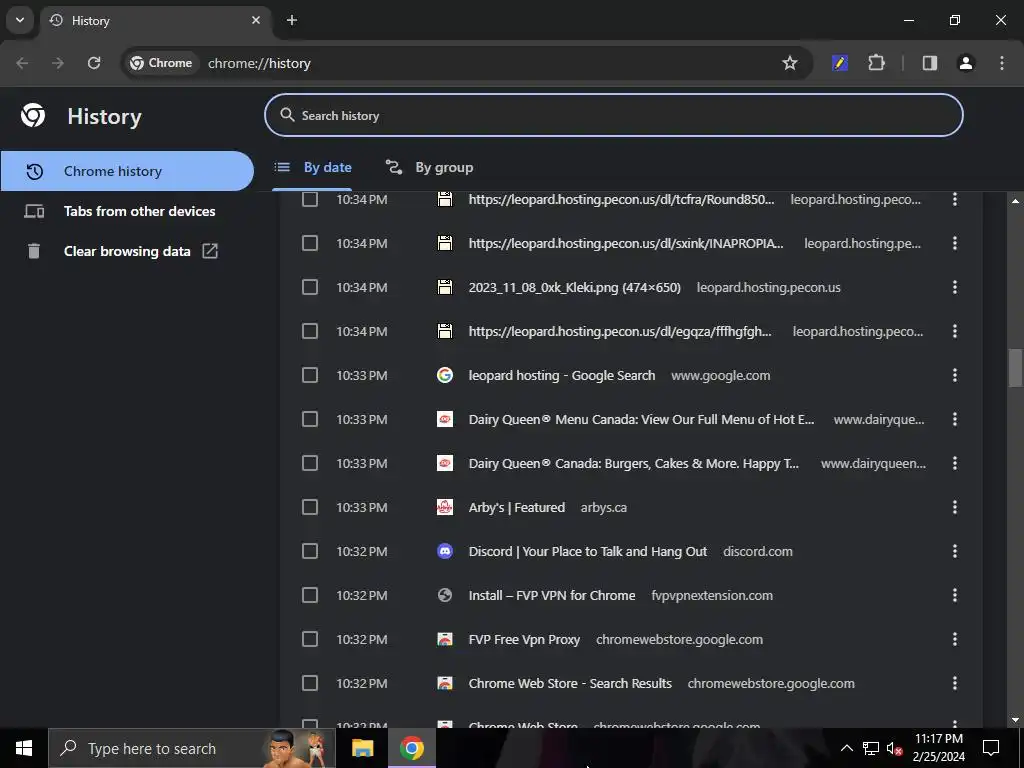
Task: Click the history list vertical scrollbar thumb
Action: pos(1015,368)
